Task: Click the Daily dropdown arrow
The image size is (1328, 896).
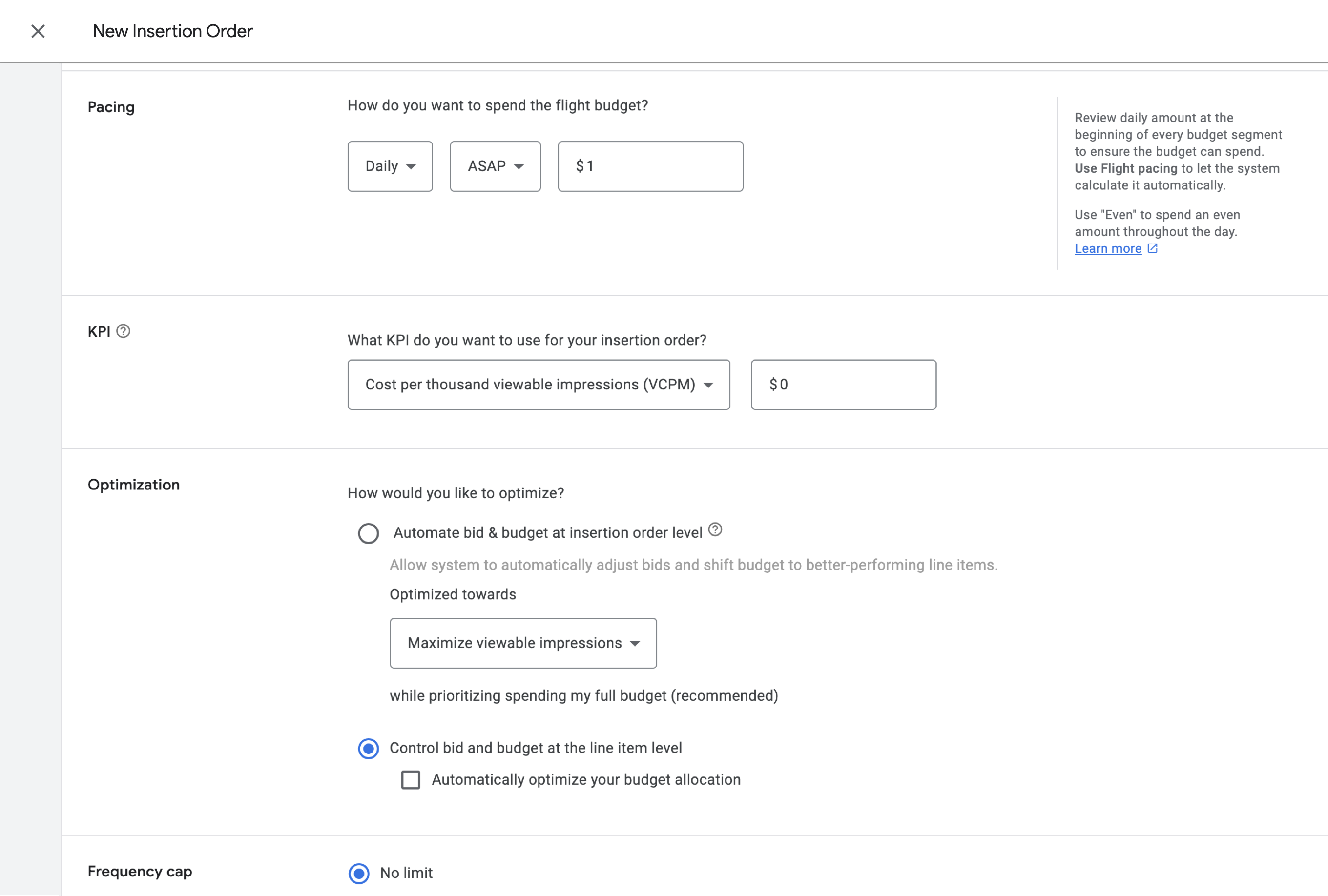Action: click(x=411, y=167)
